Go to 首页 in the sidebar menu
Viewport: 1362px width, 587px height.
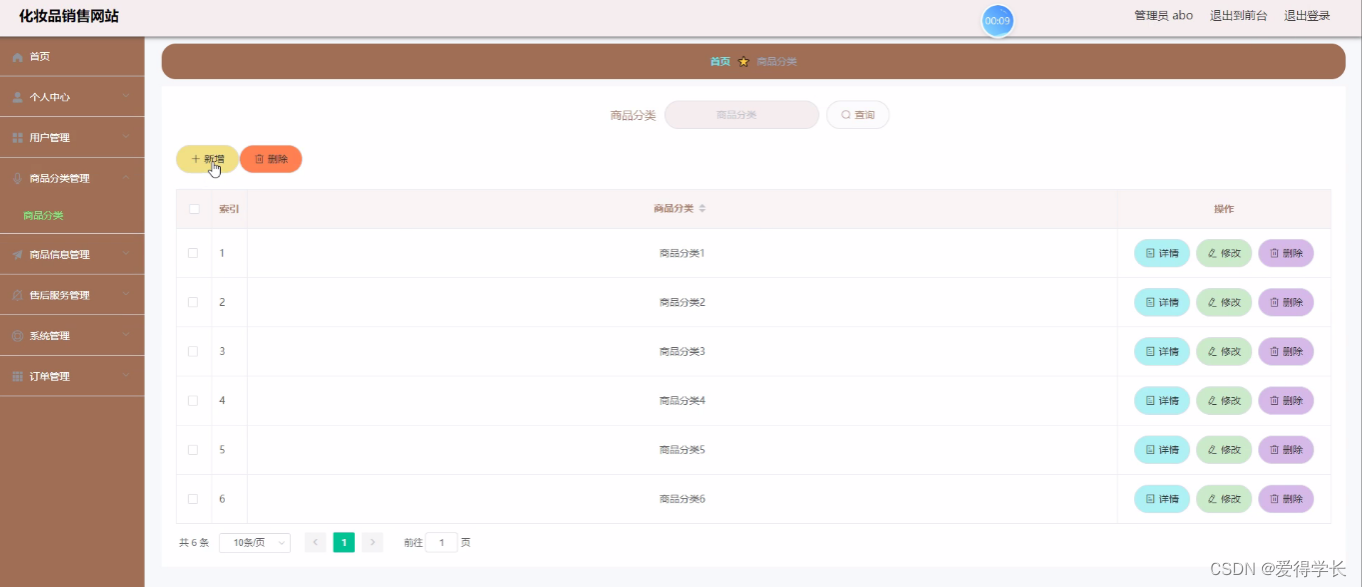click(x=72, y=57)
